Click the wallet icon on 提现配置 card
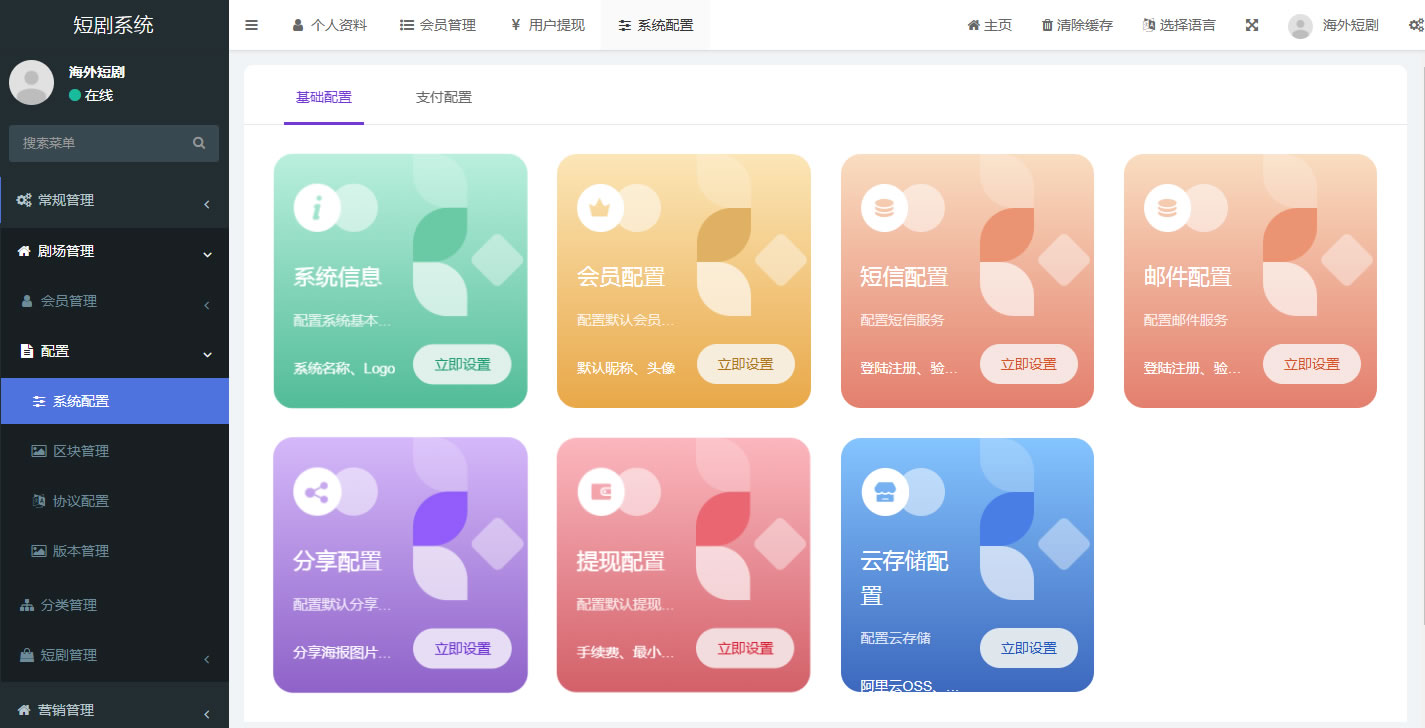The height and width of the screenshot is (728, 1425). point(600,492)
